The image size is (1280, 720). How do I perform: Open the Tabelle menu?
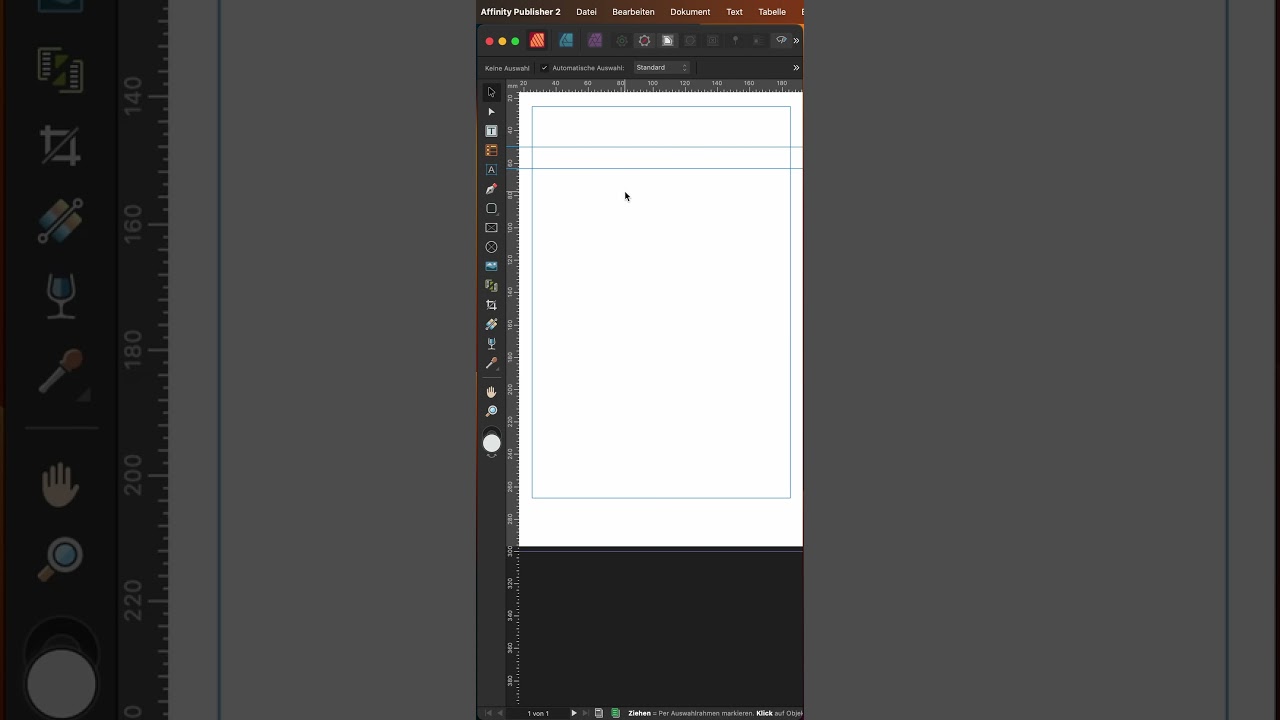[x=772, y=12]
